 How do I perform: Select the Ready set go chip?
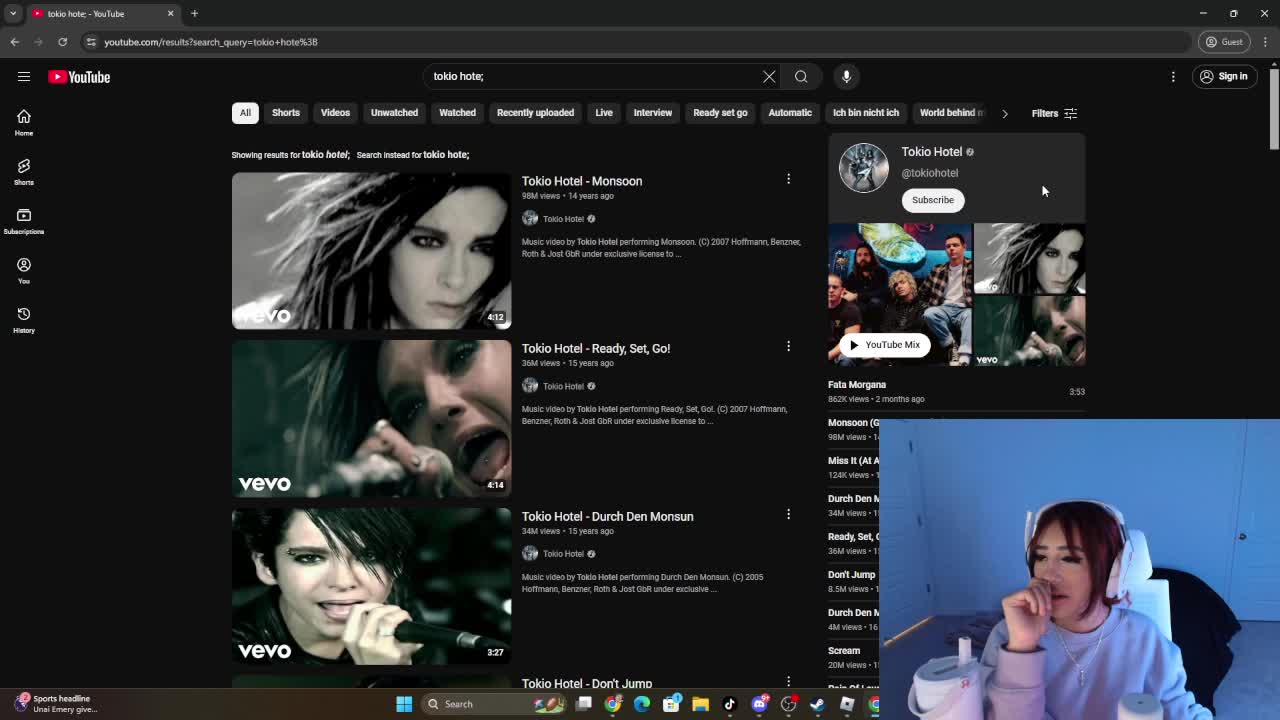pos(720,113)
